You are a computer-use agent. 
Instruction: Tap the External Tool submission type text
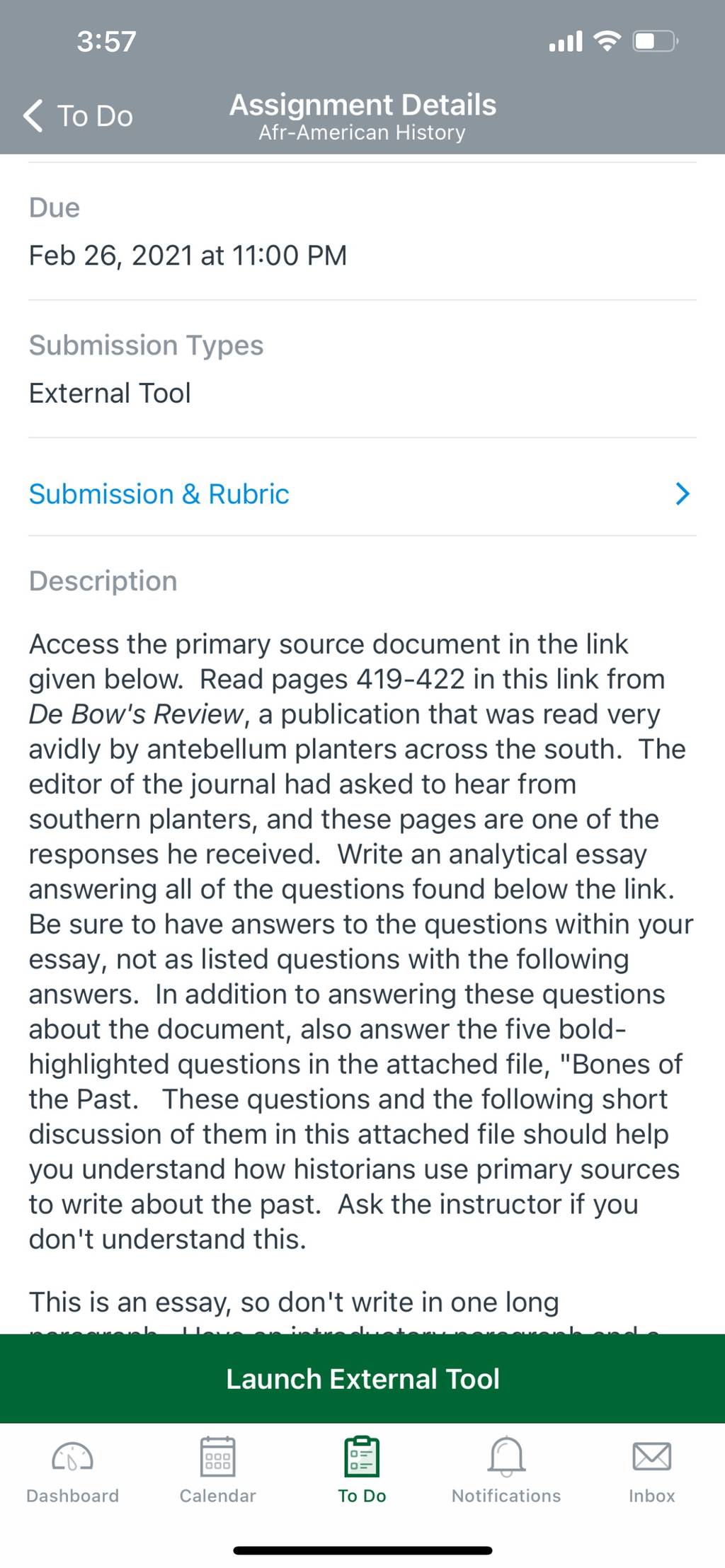click(x=110, y=393)
